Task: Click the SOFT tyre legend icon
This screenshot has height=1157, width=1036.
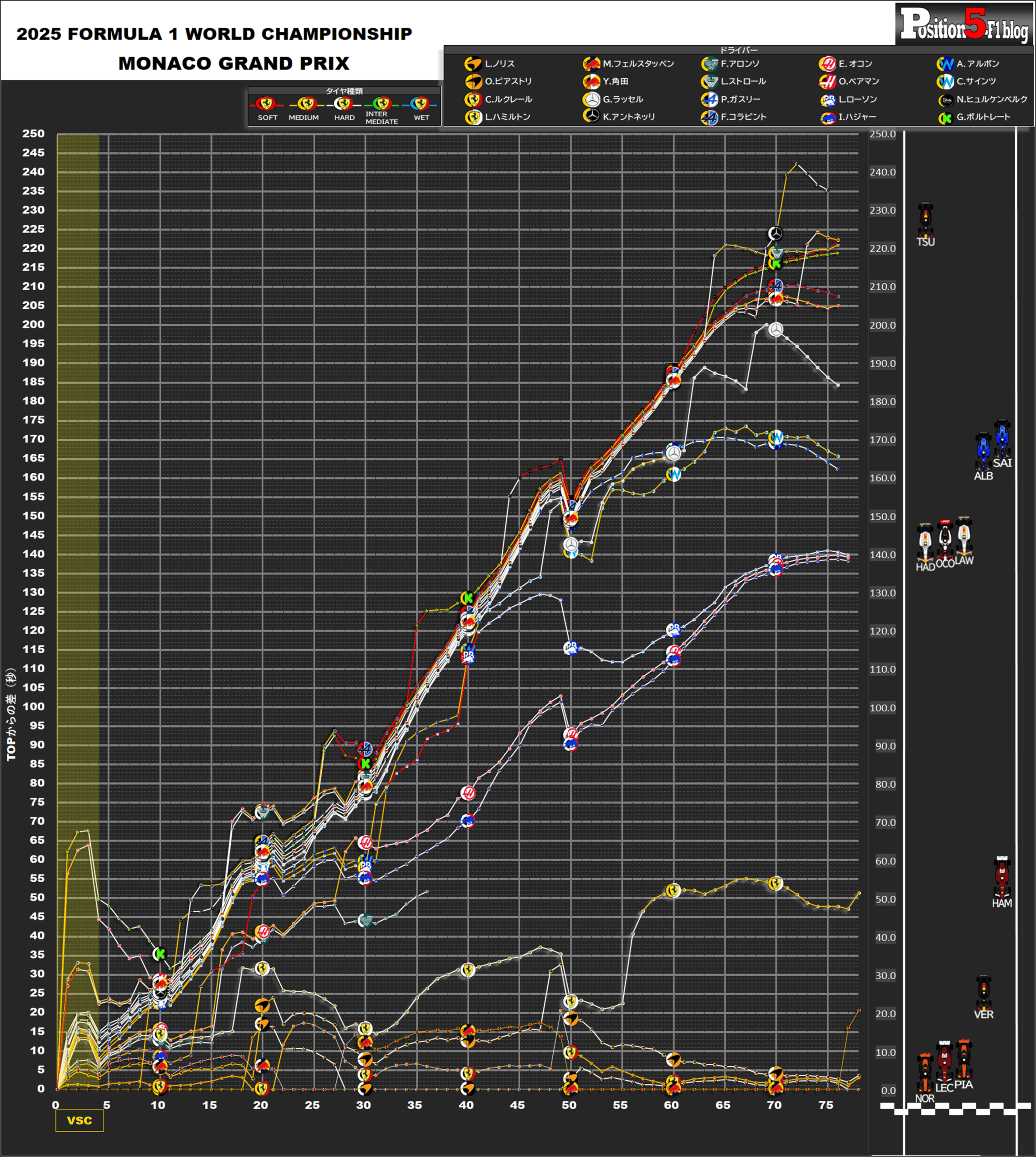Action: coord(266,104)
